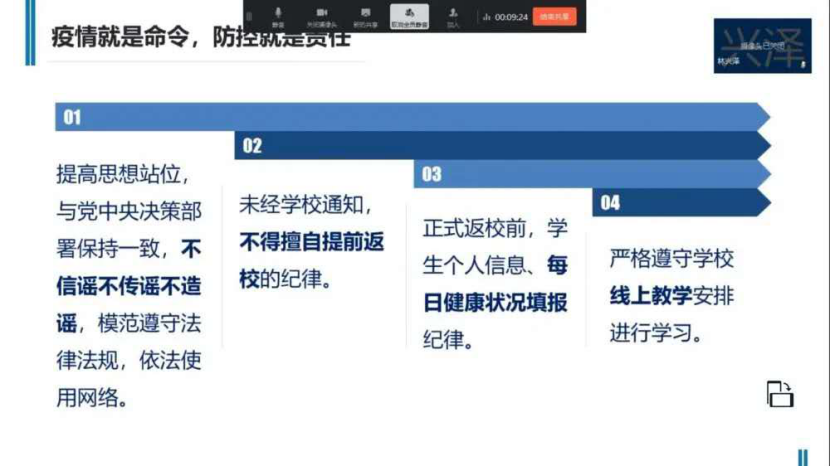Click the red end sharing button
This screenshot has height=467, width=830.
[x=554, y=16]
